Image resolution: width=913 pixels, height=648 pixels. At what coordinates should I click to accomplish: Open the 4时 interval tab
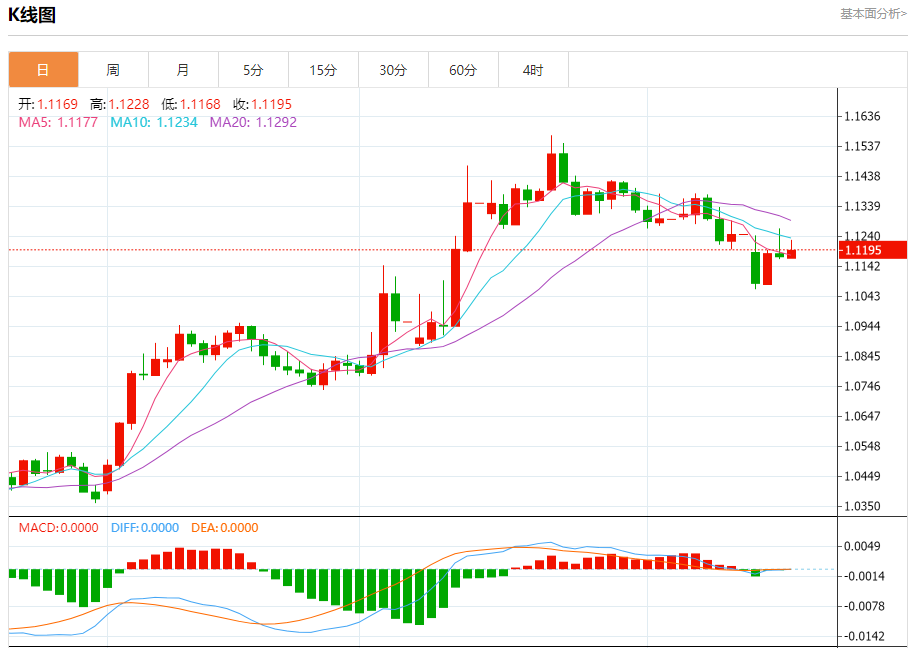[533, 70]
